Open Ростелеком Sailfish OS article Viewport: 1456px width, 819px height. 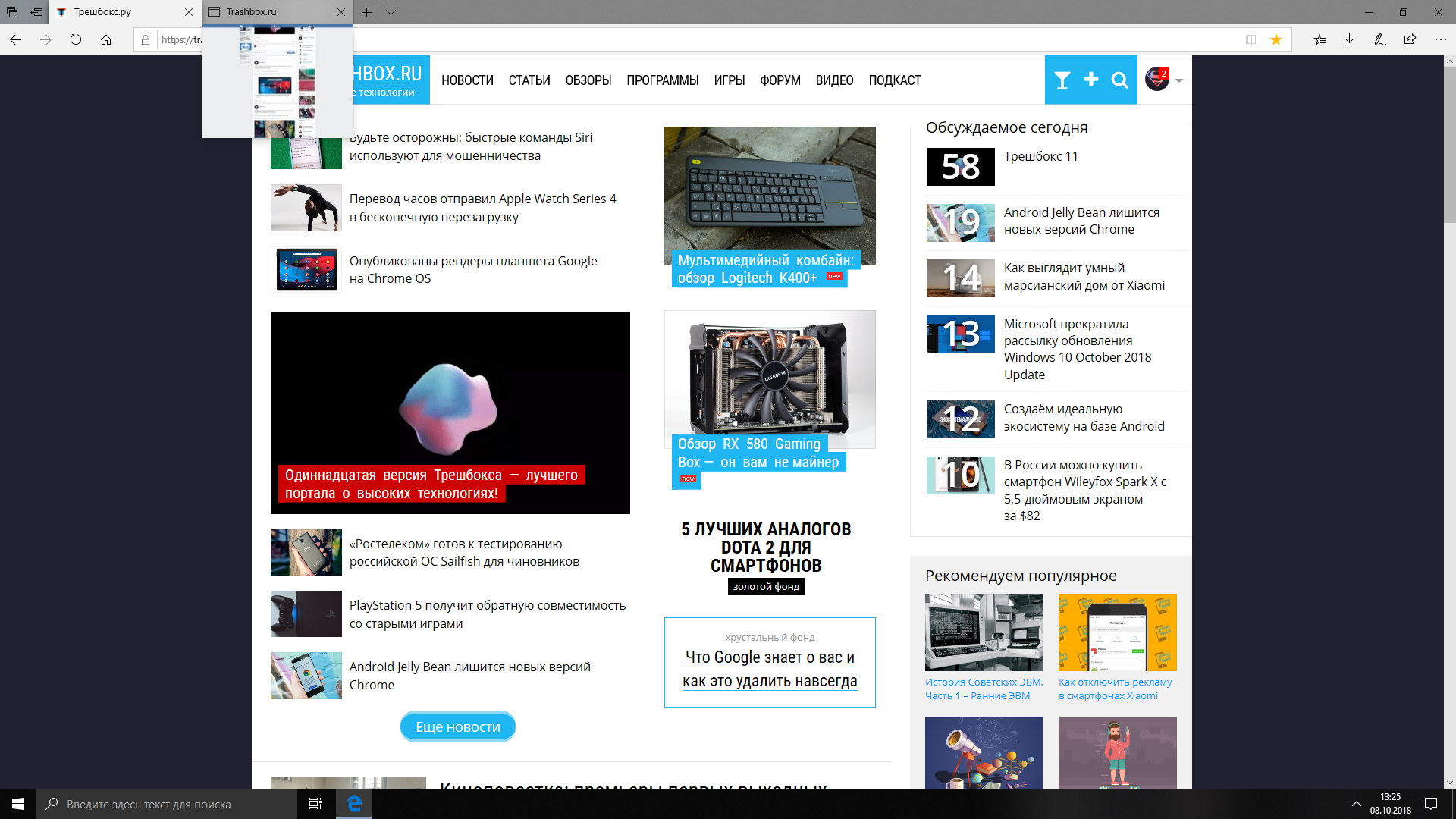(464, 553)
